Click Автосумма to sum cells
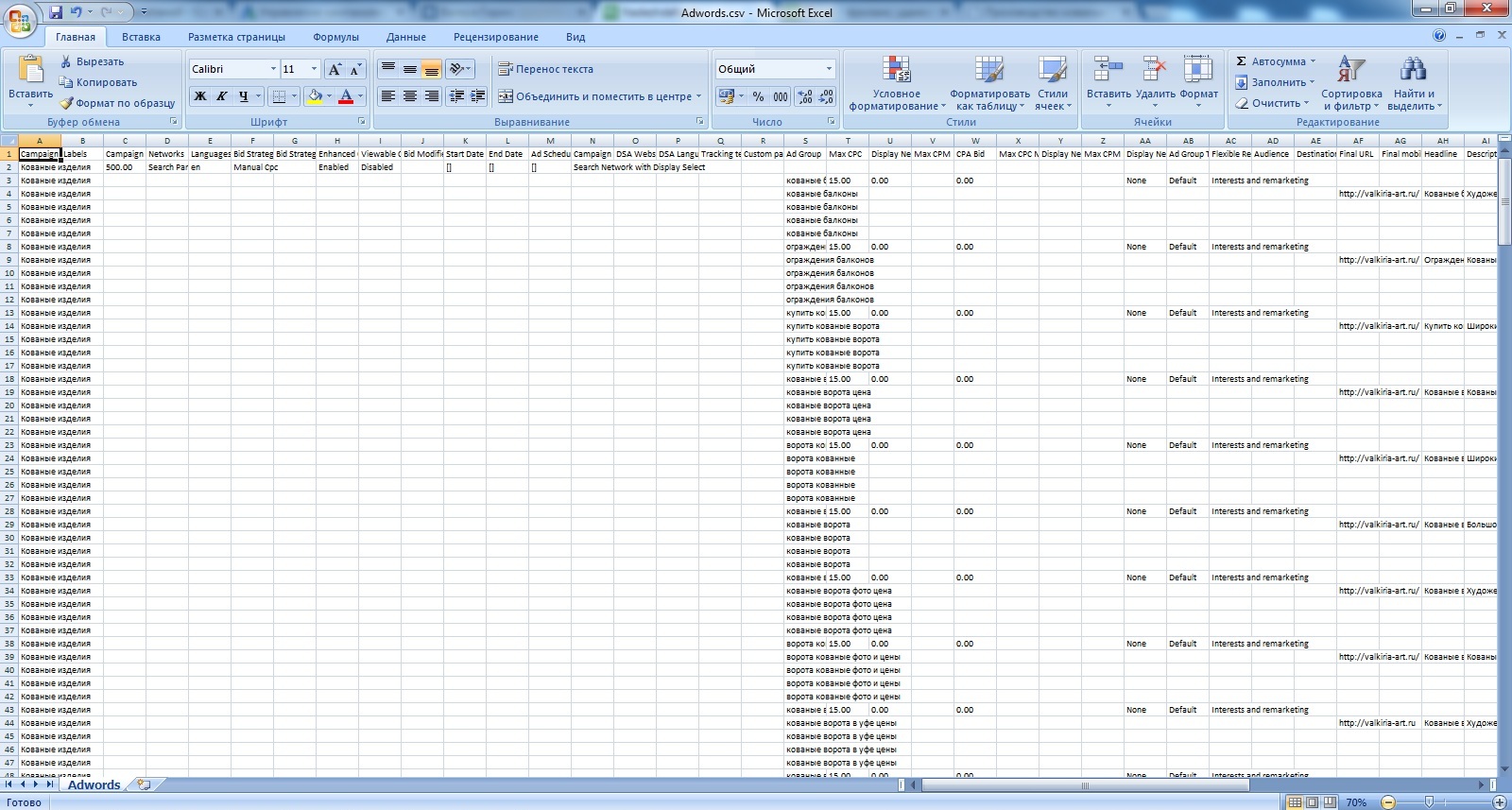This screenshot has height=810, width=1512. point(1275,61)
